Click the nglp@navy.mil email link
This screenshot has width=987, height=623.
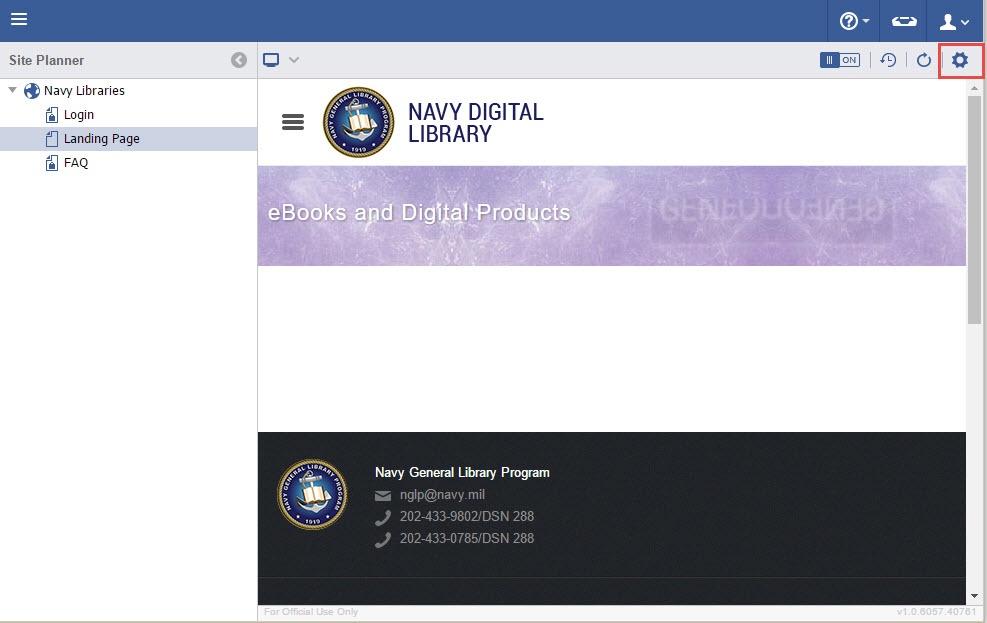pyautogui.click(x=442, y=495)
